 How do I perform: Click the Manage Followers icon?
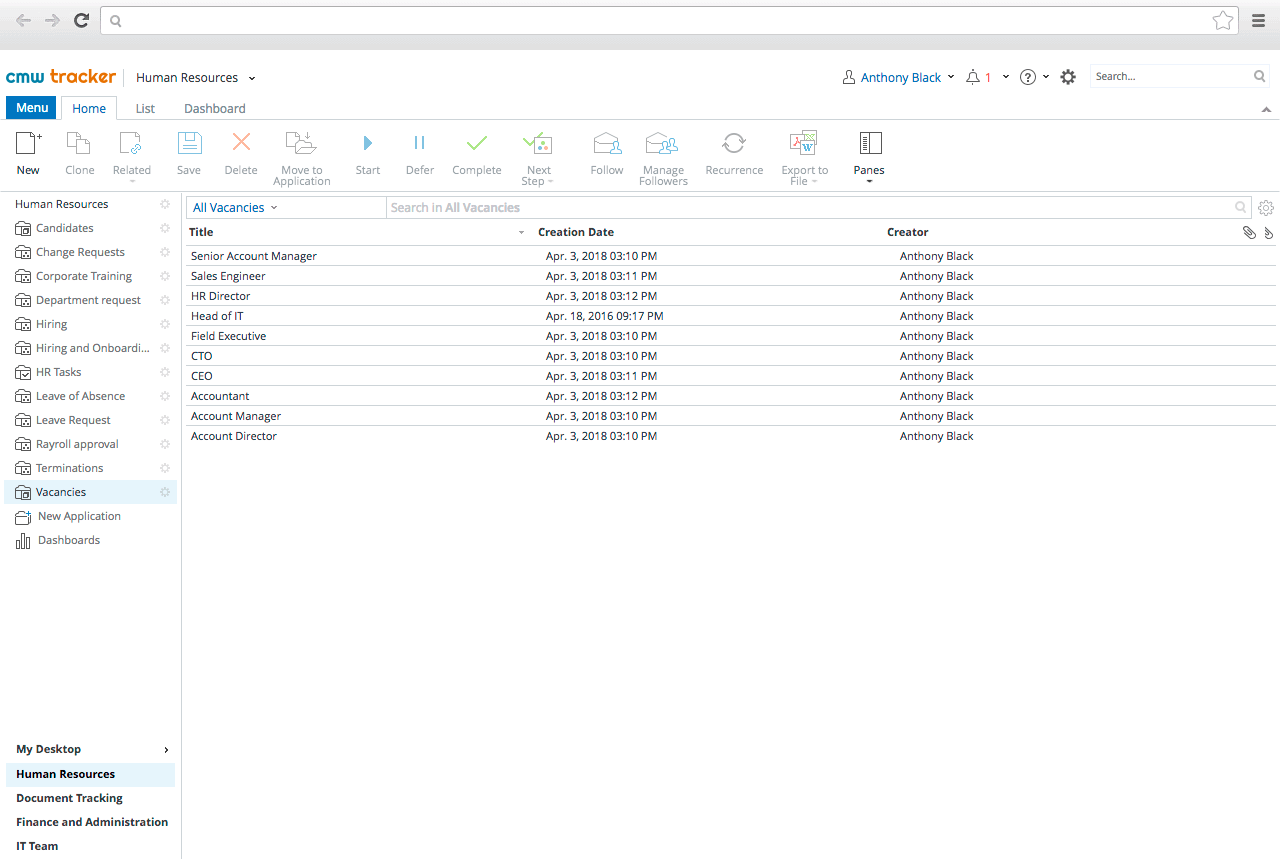tap(662, 143)
